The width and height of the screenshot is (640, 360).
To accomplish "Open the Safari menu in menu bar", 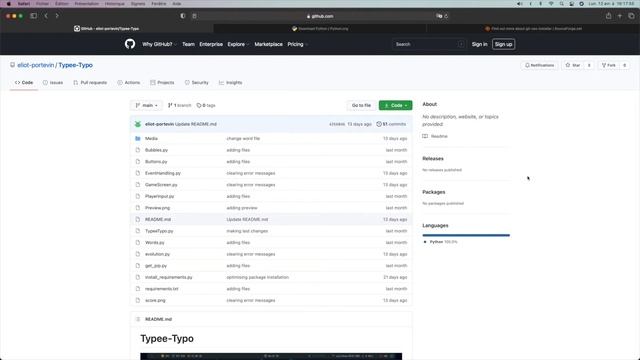I will 23,4.
